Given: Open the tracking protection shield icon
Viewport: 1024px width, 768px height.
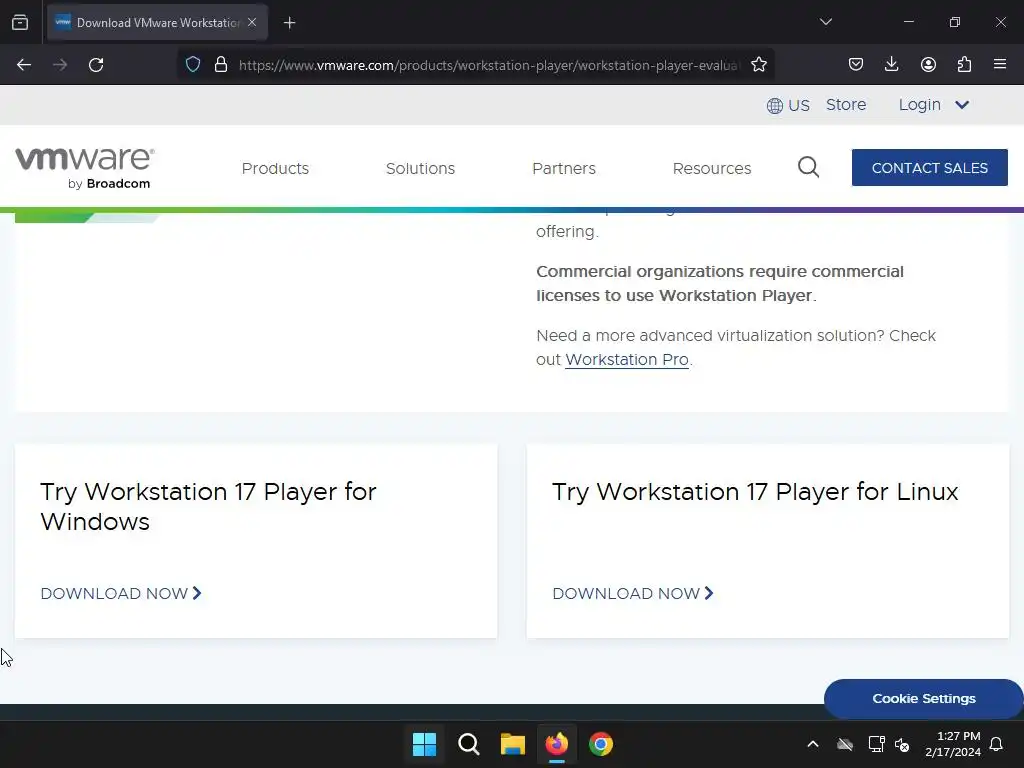Looking at the screenshot, I should (x=193, y=65).
